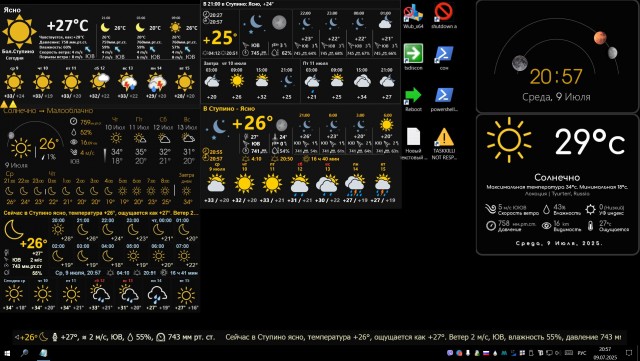Click the humidity drop icon beside 43%

[547, 209]
